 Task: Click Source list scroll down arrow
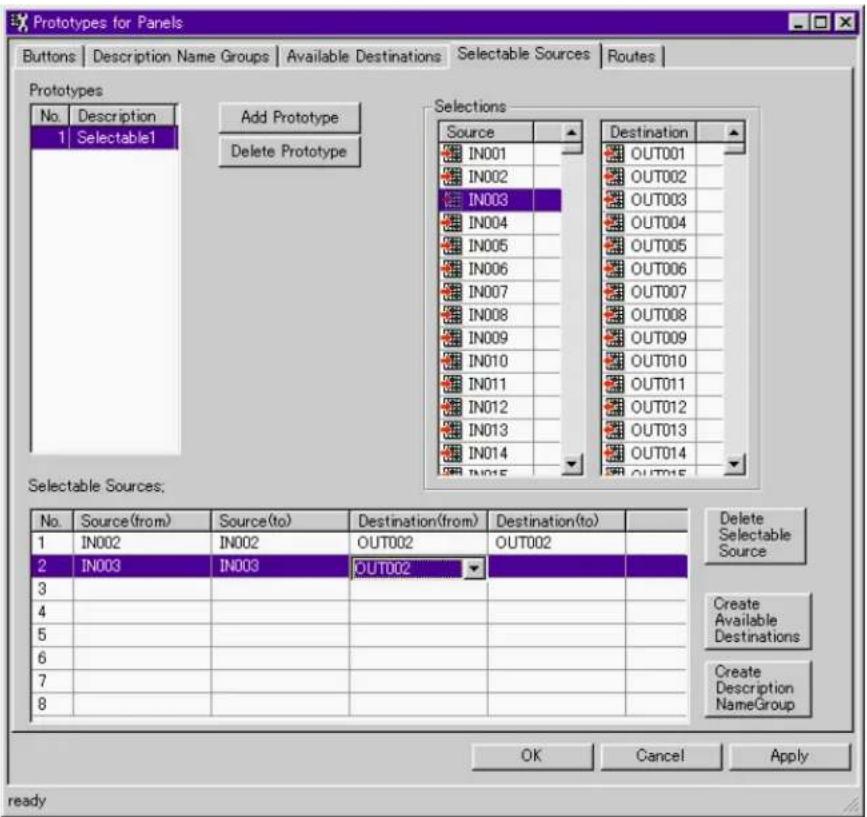point(571,464)
